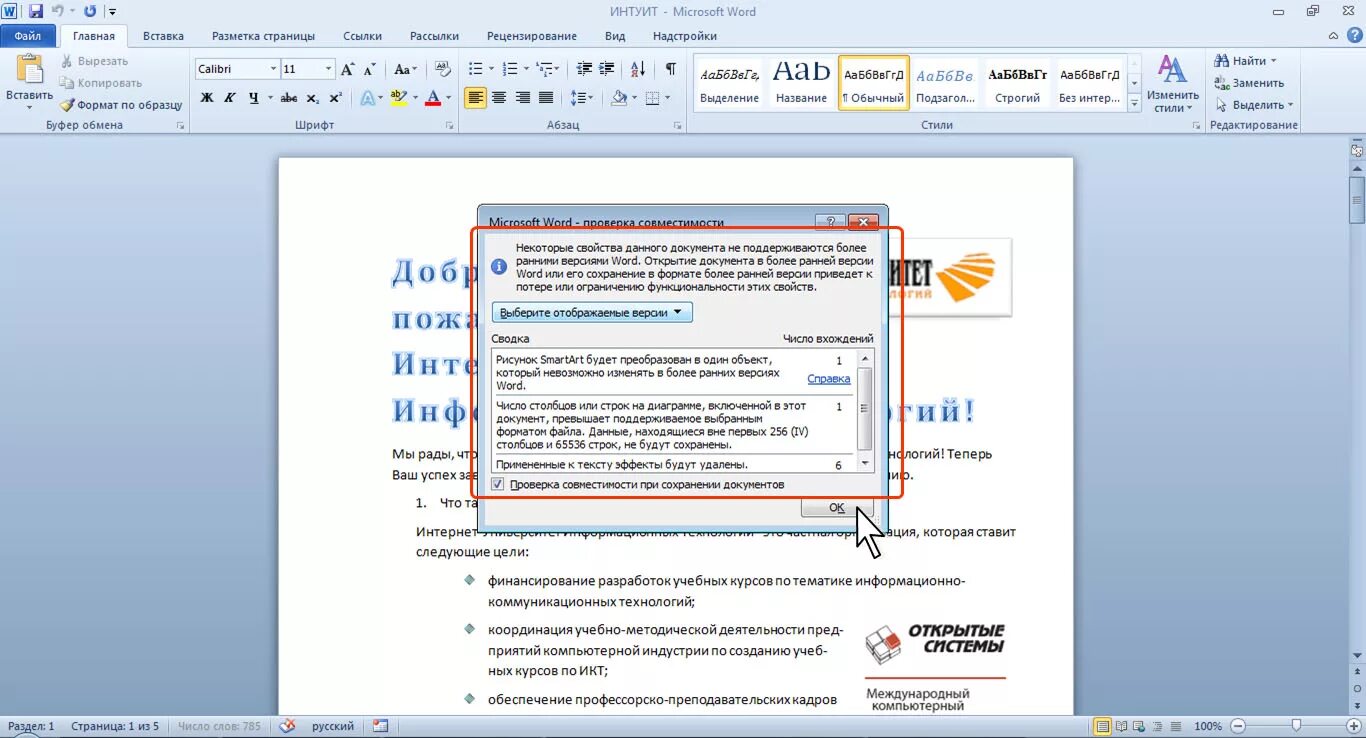1366x738 pixels.
Task: Switch to the Ссылки tab
Action: click(362, 36)
